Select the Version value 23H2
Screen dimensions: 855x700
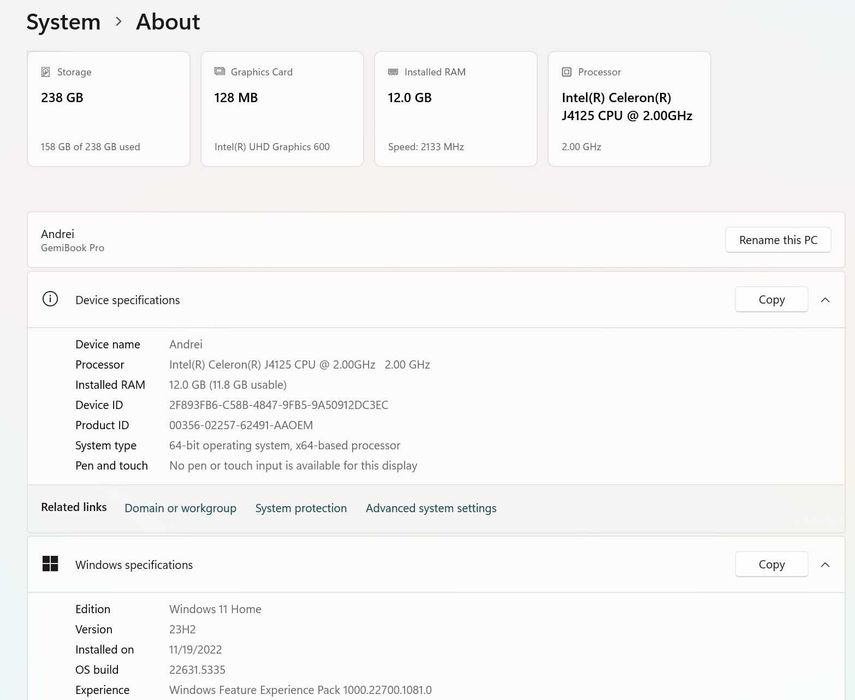coord(182,629)
